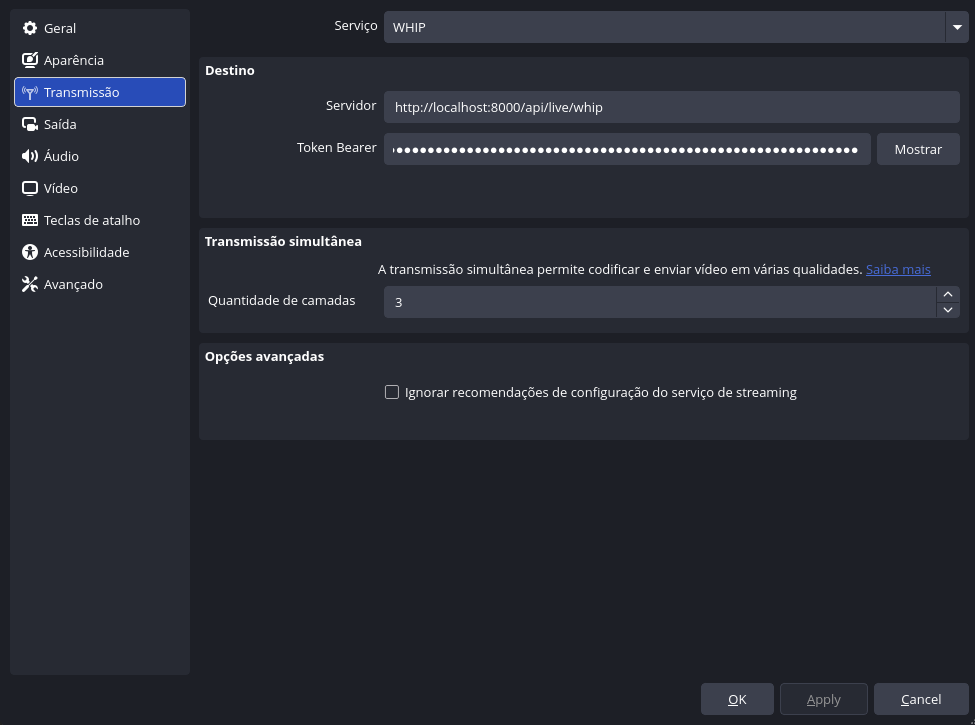Click the Acessibilidade person icon
This screenshot has height=725, width=975.
(29, 252)
